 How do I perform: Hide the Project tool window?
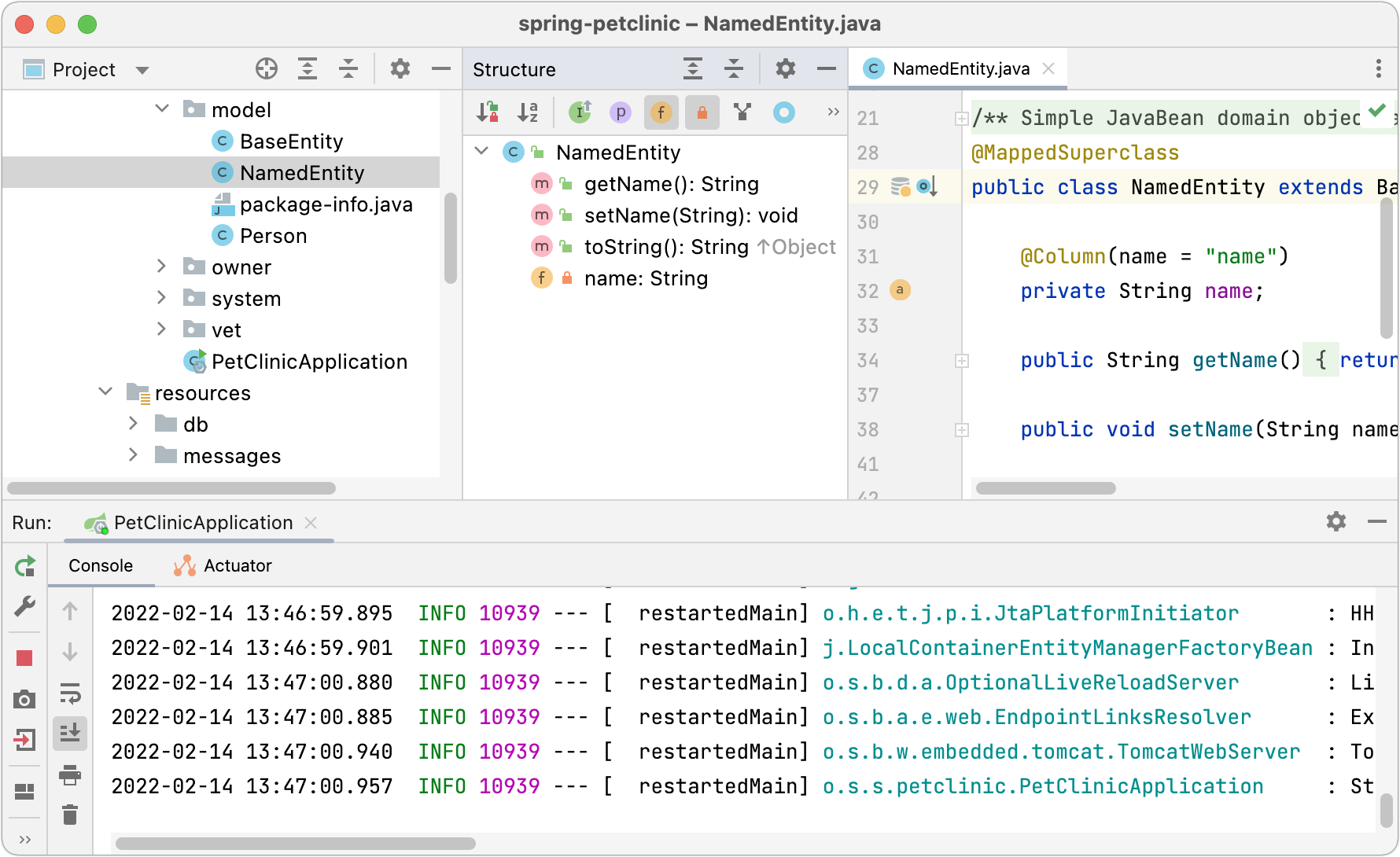tap(441, 69)
